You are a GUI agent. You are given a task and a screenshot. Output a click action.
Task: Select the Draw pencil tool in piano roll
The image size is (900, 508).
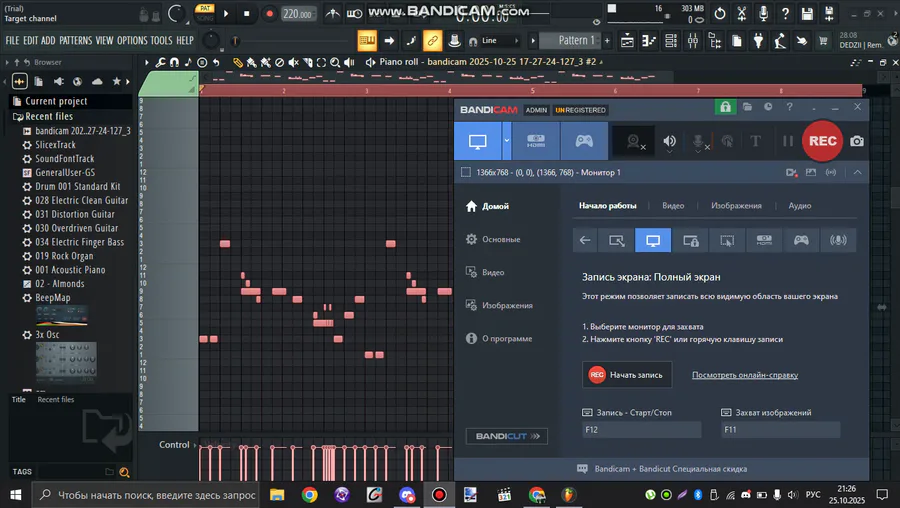tap(238, 62)
